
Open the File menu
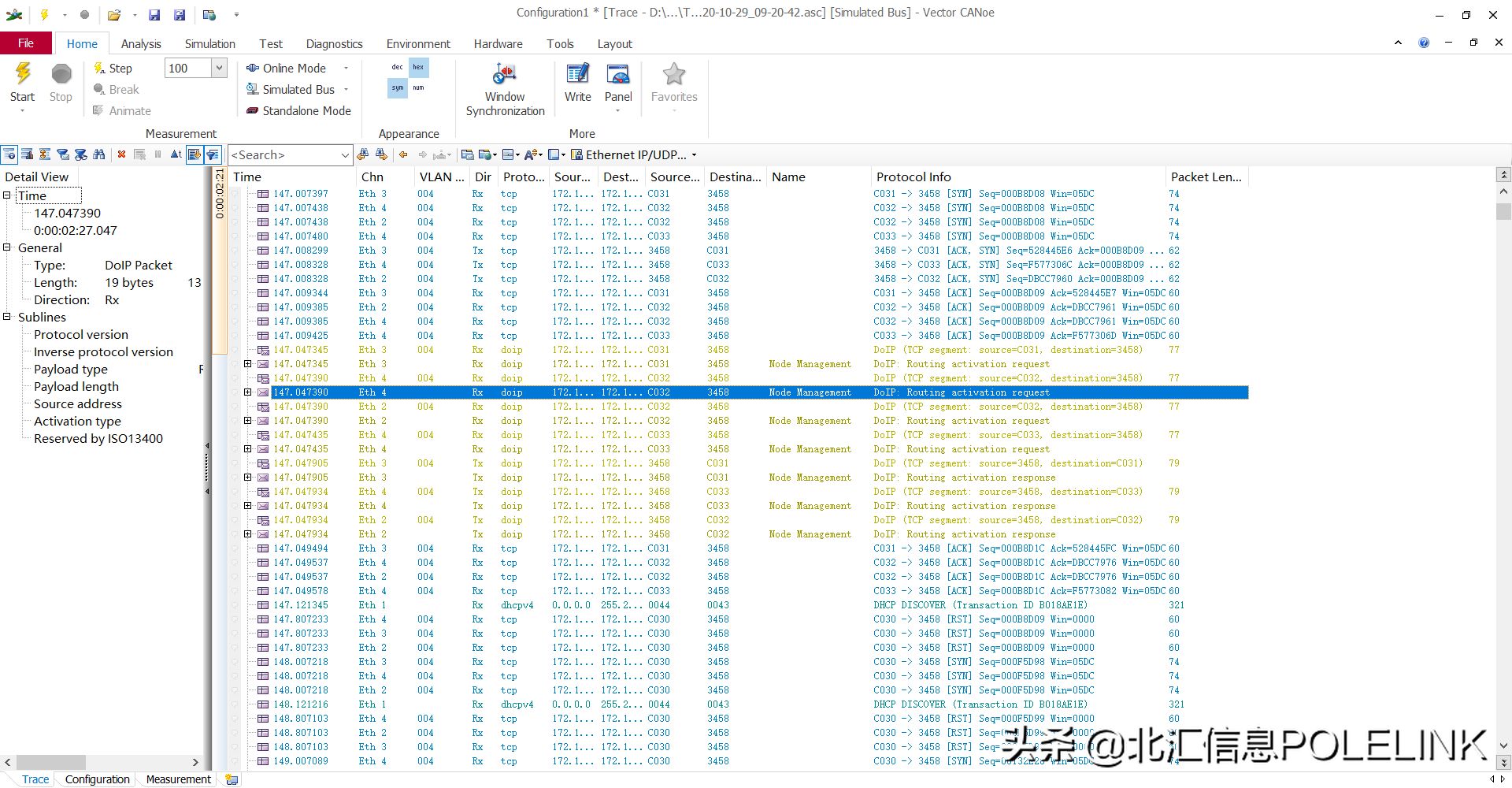[26, 43]
